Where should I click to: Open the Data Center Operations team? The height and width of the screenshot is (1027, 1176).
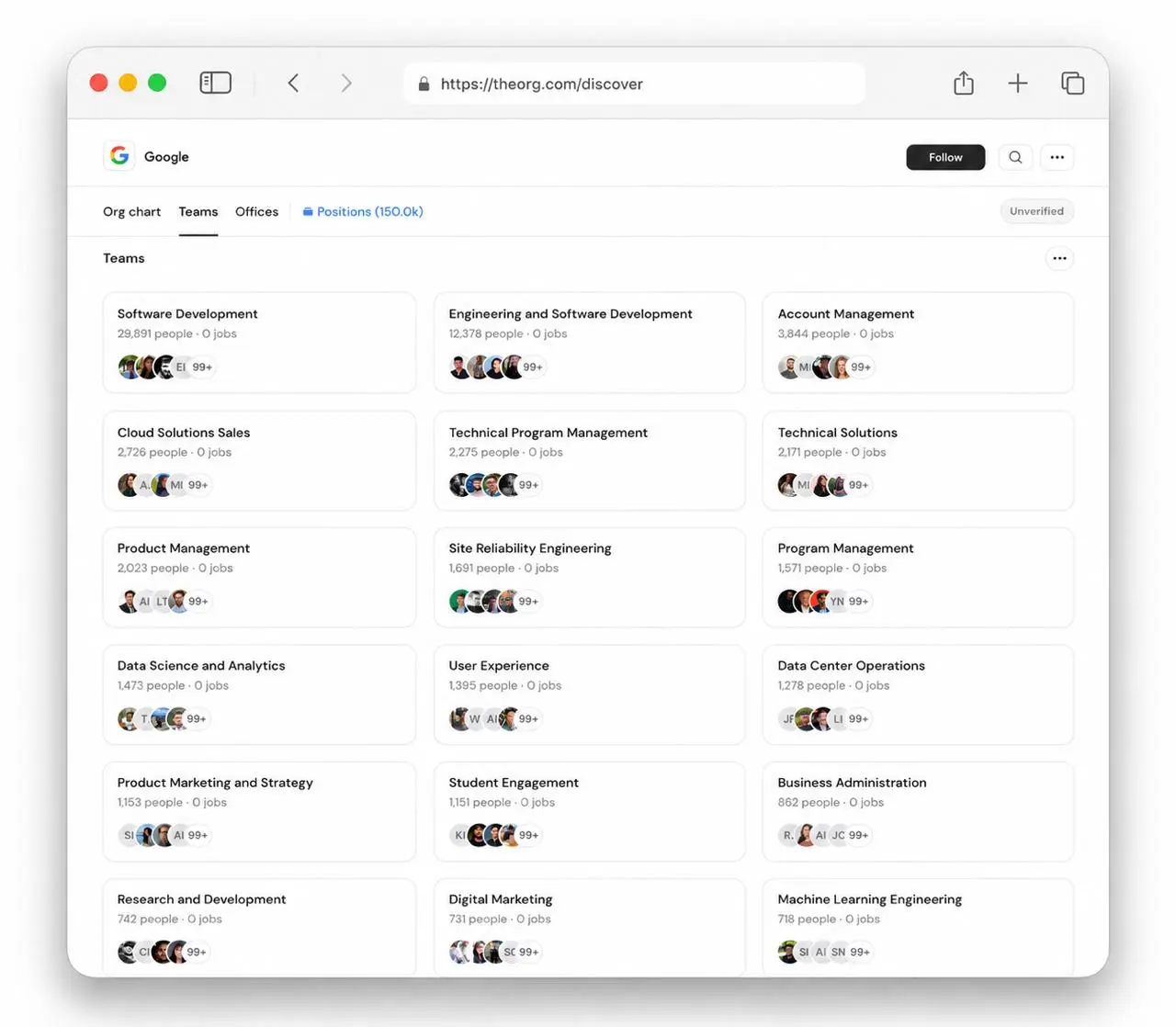click(918, 694)
